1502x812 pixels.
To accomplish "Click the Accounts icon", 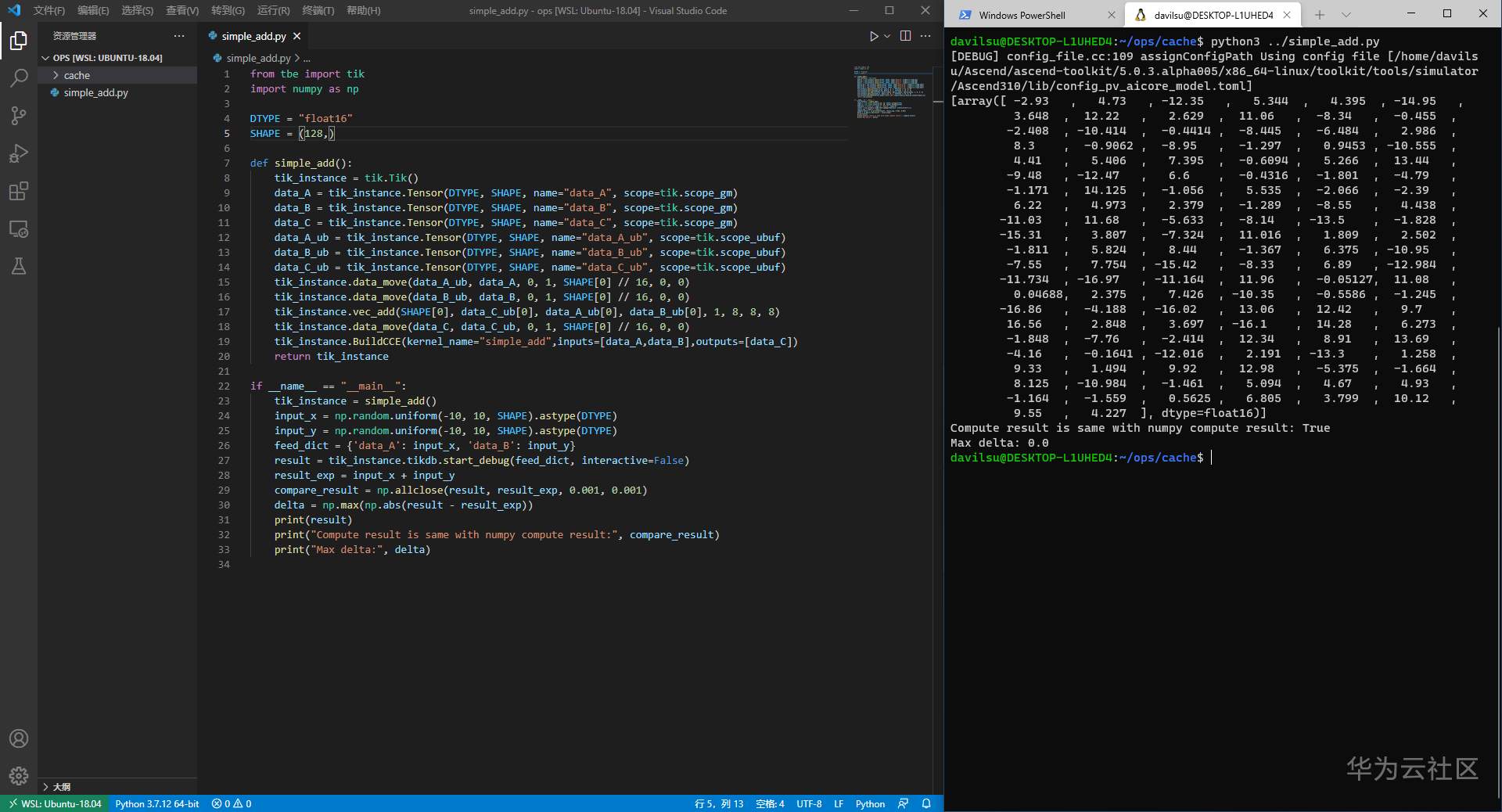I will coord(19,738).
